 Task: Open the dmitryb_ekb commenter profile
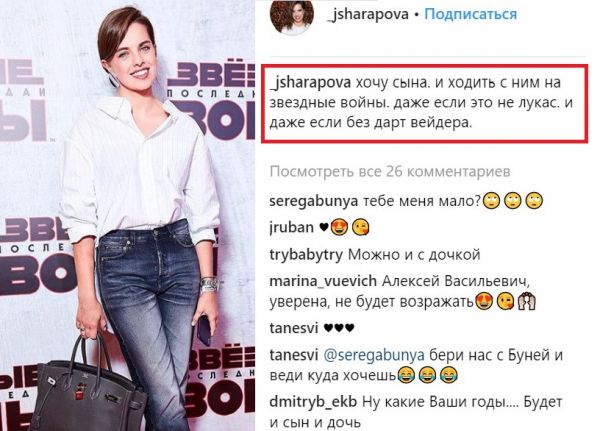313,402
